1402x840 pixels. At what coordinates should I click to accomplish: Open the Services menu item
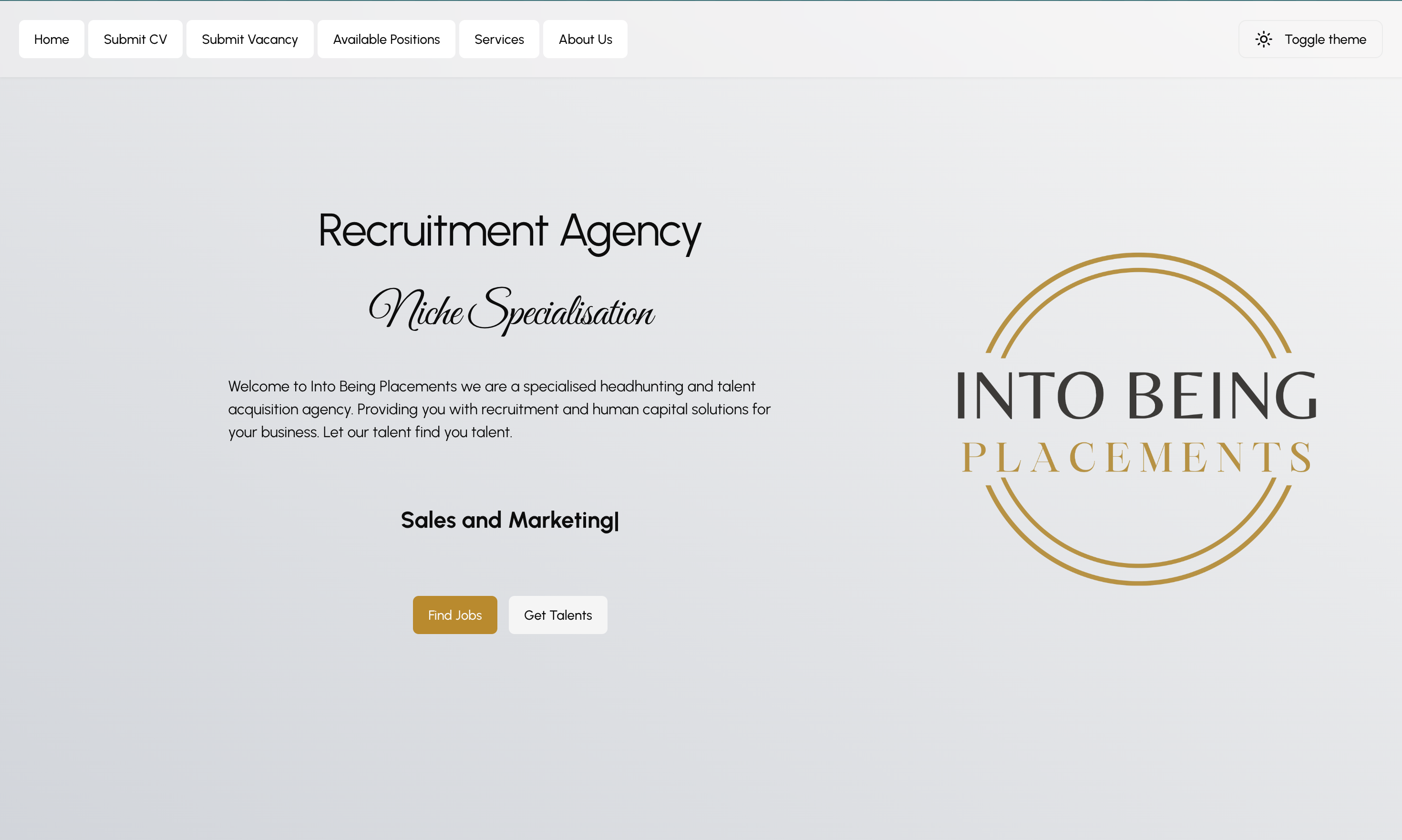pyautogui.click(x=499, y=39)
